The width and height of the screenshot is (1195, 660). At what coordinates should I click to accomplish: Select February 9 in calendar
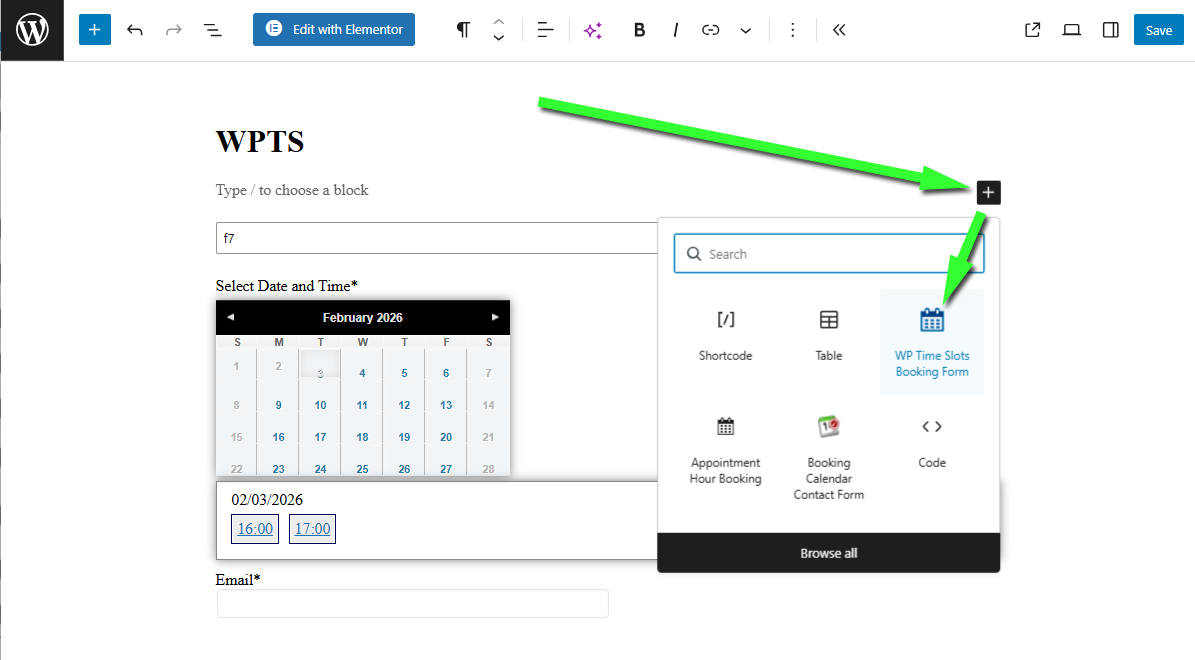[x=278, y=405]
